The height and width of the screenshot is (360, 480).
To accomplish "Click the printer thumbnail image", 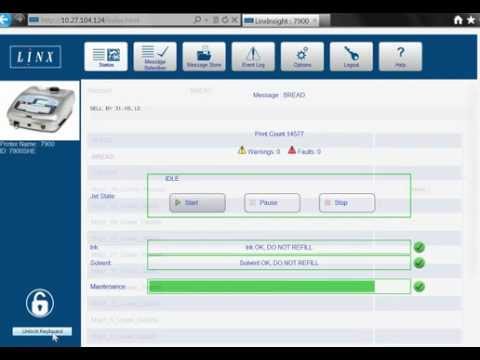I will tap(40, 110).
